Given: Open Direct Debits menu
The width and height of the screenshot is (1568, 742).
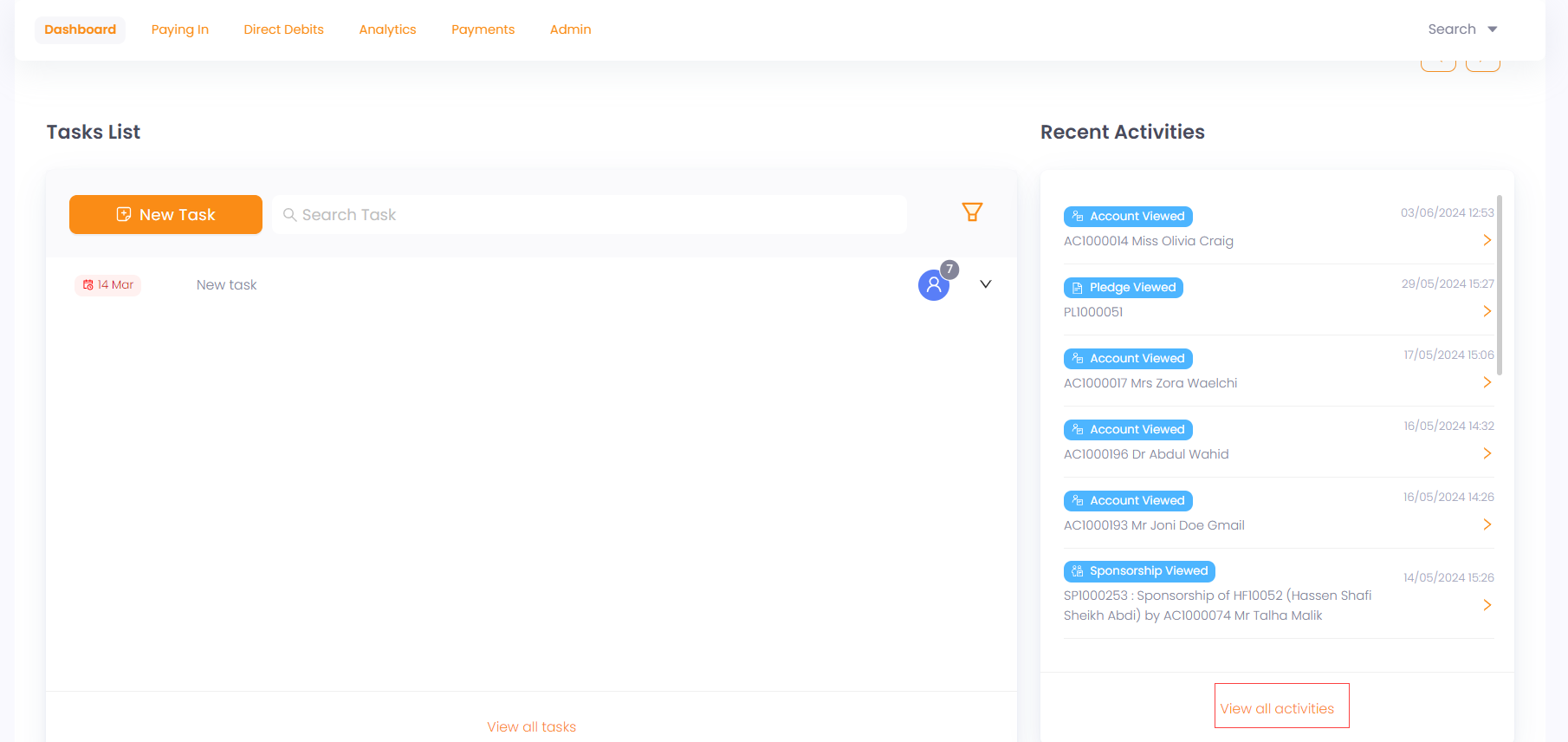Looking at the screenshot, I should point(284,29).
